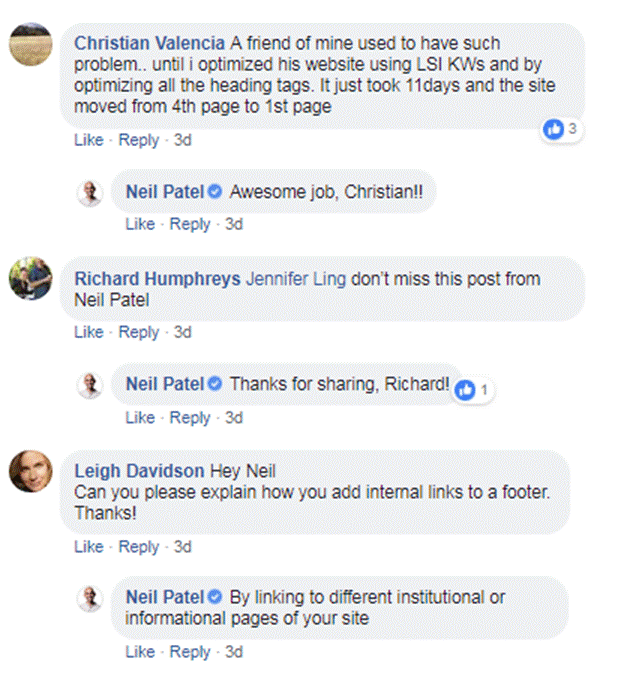This screenshot has height=674, width=621.
Task: Click the verified badge on Neil's "Thanks for sharing" reply
Action: click(214, 384)
